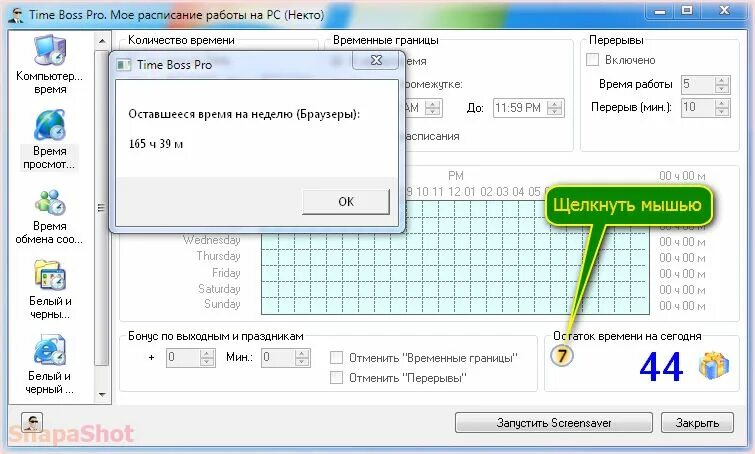Increase the Время работы value
Viewport: 755px width, 454px height.
pyautogui.click(x=721, y=80)
